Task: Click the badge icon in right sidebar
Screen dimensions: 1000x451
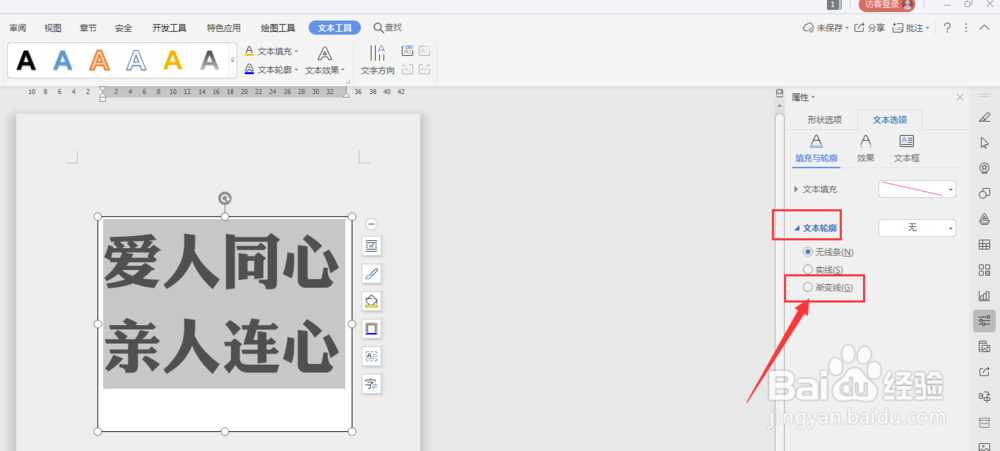Action: pos(984,168)
